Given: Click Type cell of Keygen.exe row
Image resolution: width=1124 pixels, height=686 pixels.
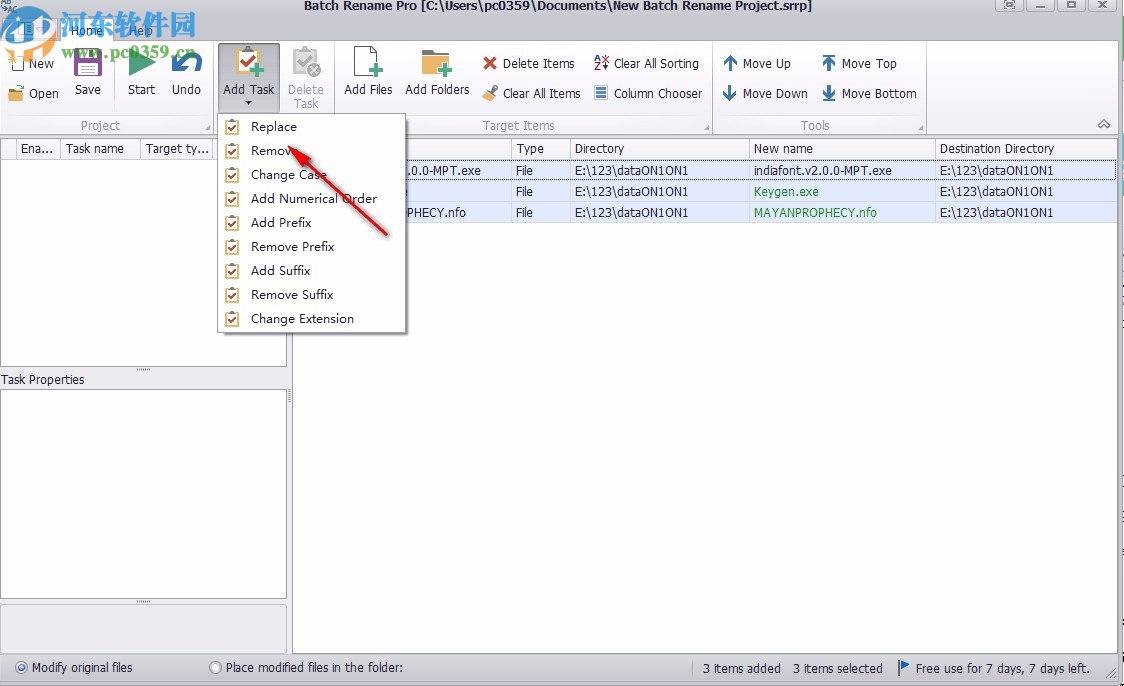Looking at the screenshot, I should tap(540, 191).
